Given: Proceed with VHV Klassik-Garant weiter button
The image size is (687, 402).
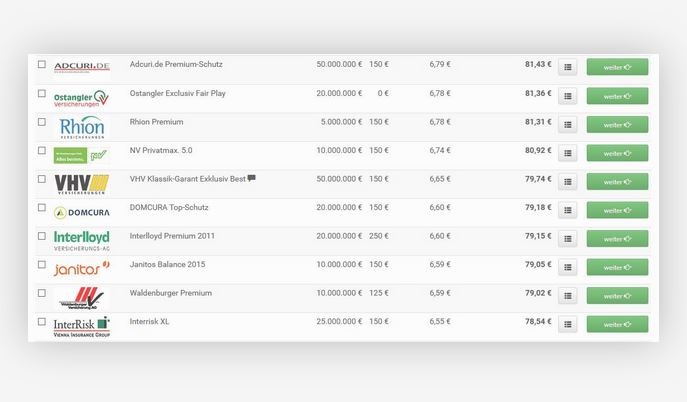Looking at the screenshot, I should point(617,182).
